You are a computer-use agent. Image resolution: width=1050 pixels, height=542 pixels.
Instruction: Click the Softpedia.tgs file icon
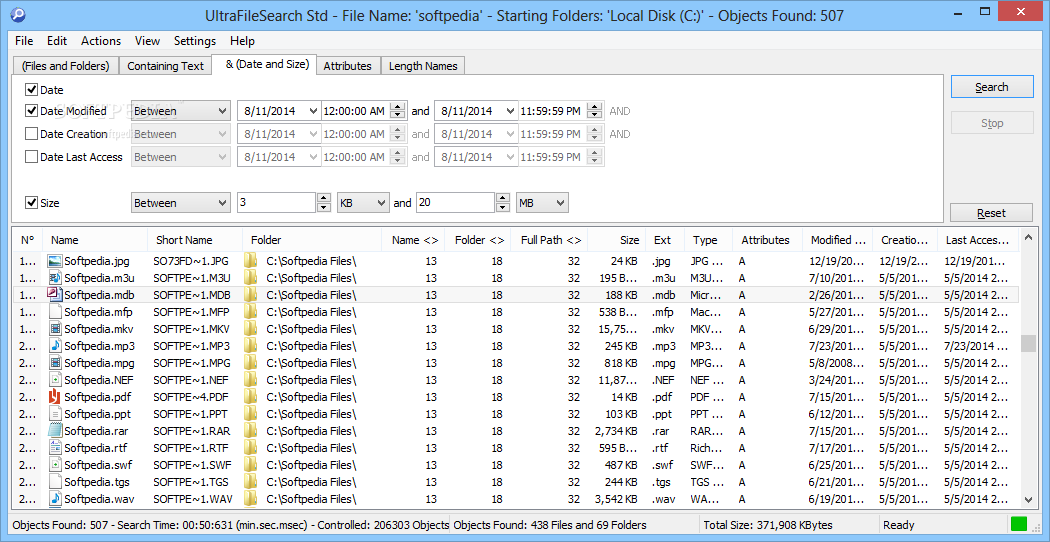pos(55,482)
